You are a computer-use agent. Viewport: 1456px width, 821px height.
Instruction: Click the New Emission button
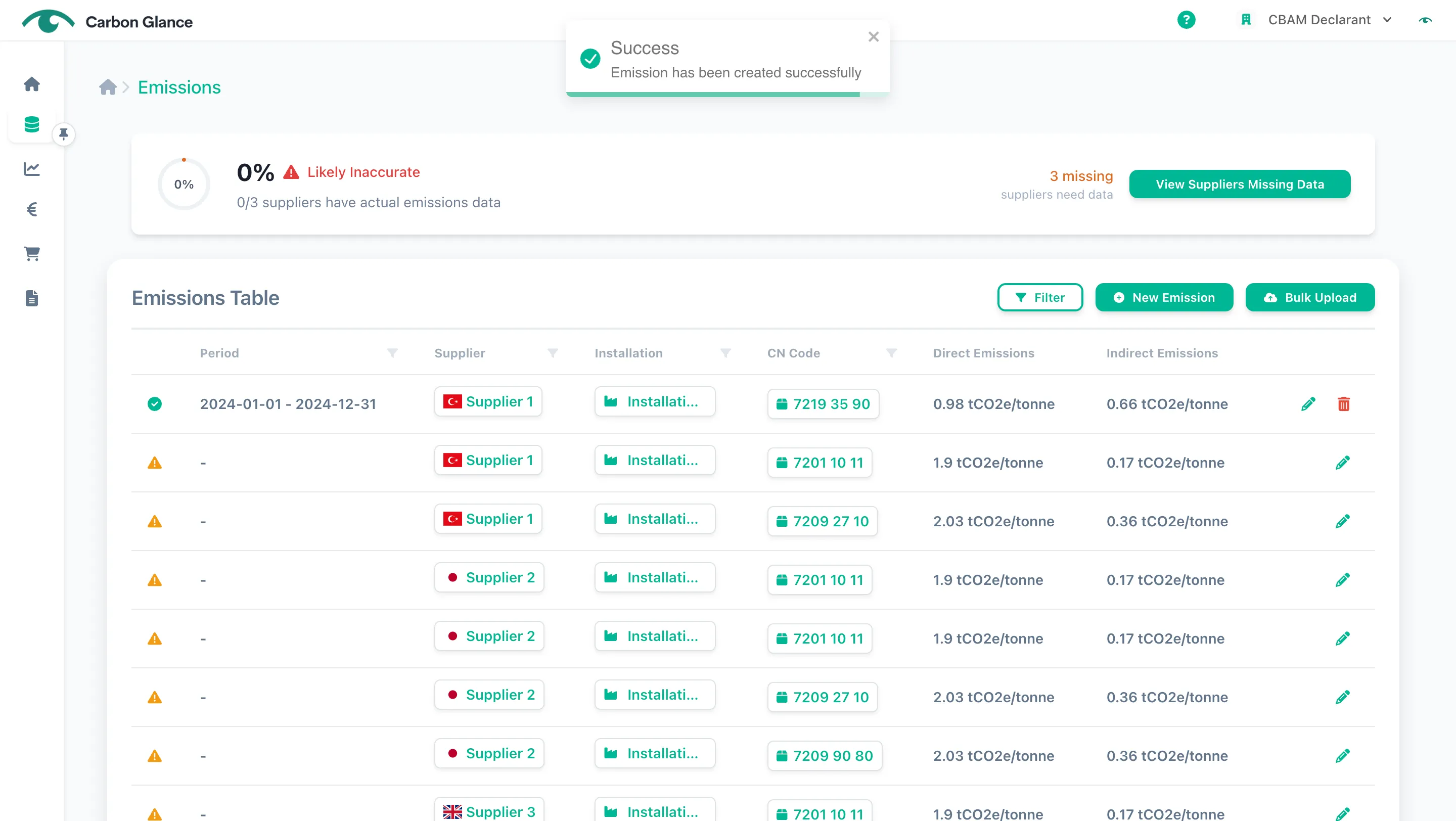pyautogui.click(x=1164, y=297)
